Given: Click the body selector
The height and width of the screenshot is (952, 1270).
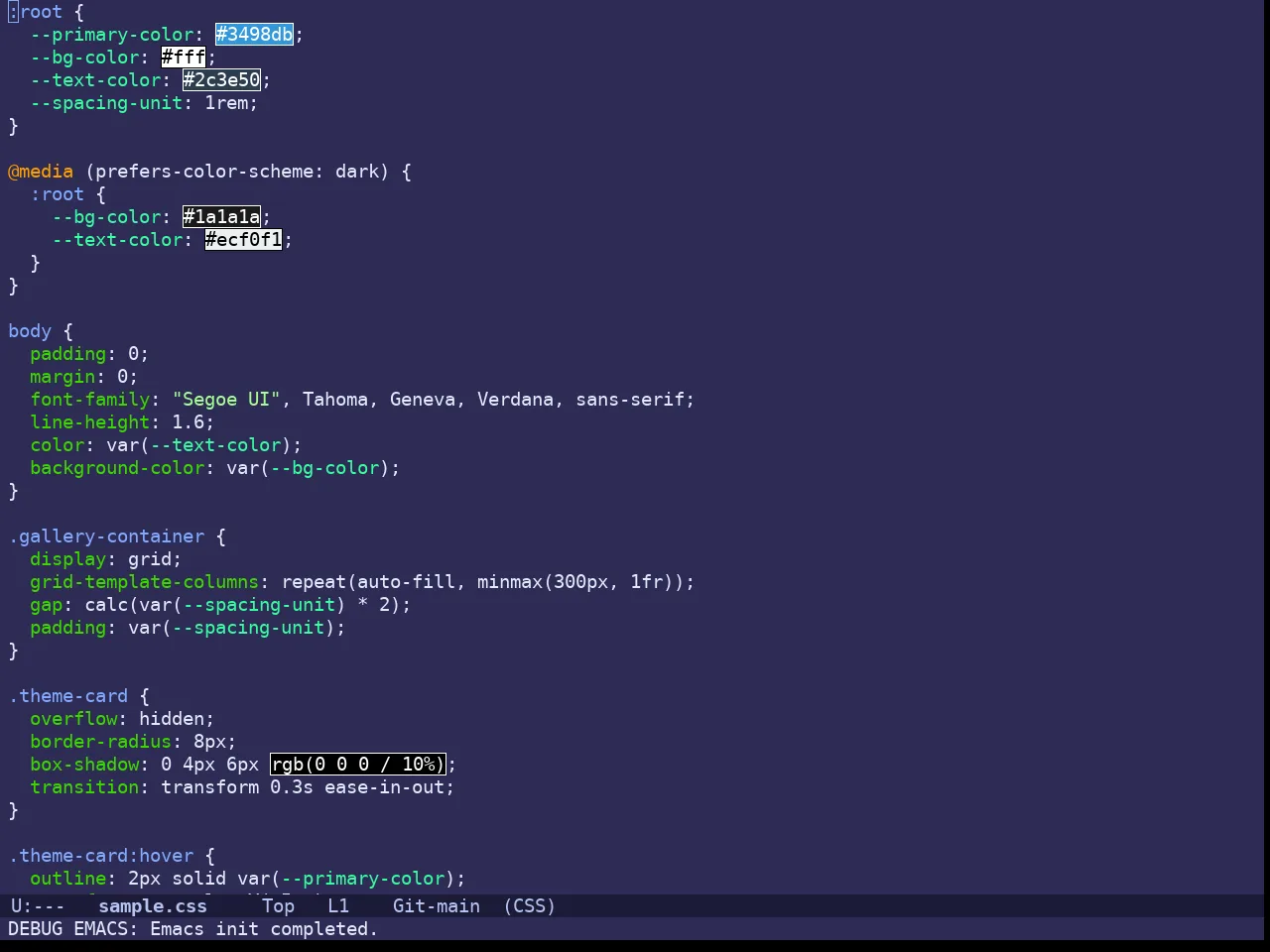Looking at the screenshot, I should (30, 331).
